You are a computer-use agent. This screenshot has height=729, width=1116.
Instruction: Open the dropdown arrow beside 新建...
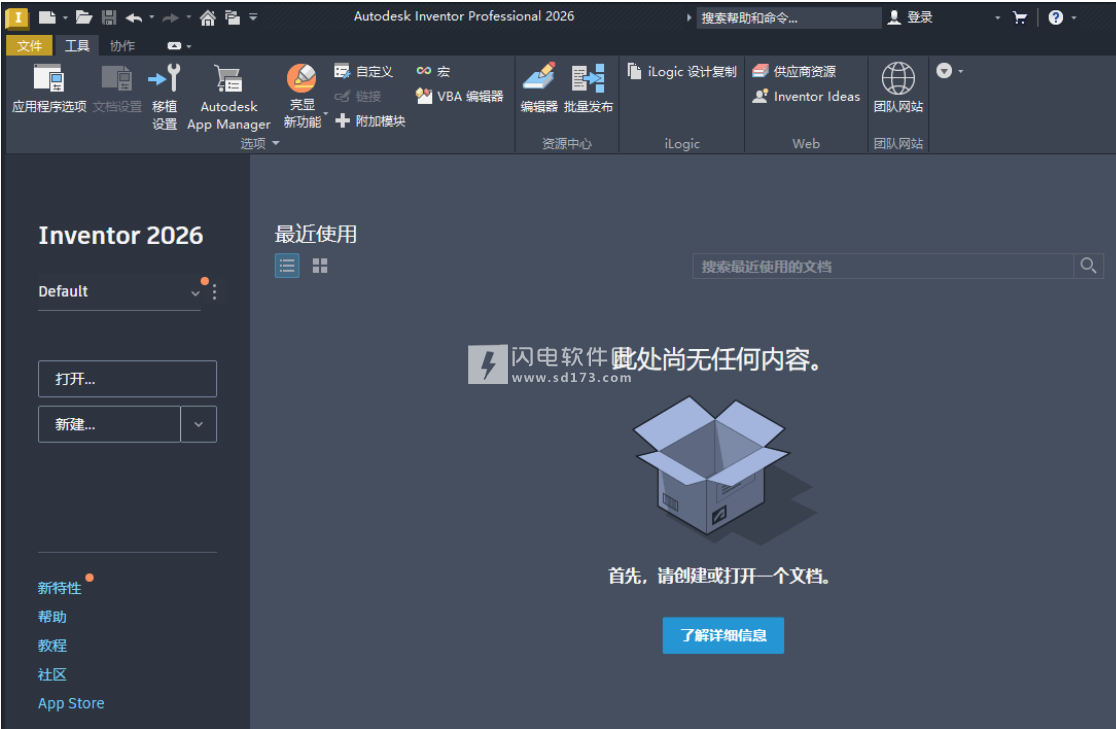pyautogui.click(x=199, y=424)
